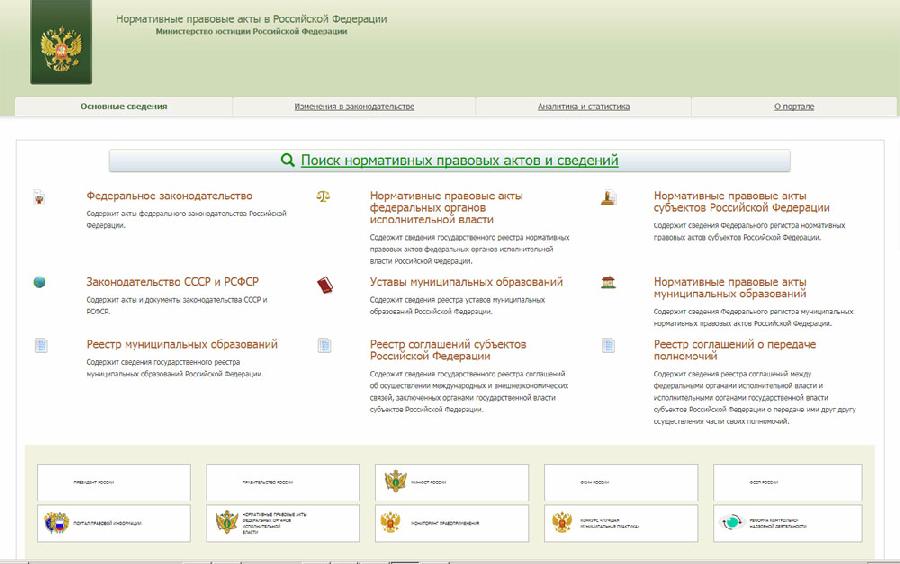Open the О портале tab
This screenshot has width=900, height=564.
pos(794,107)
